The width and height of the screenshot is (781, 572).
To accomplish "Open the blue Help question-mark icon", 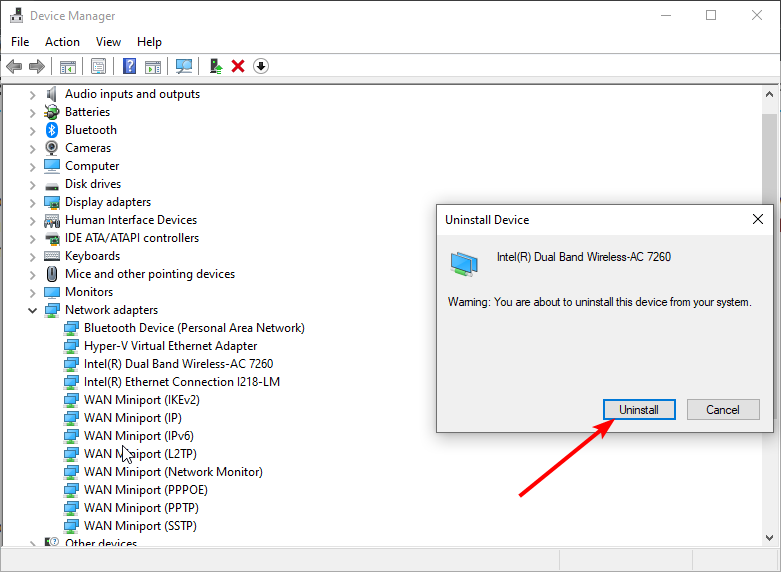I will (130, 66).
